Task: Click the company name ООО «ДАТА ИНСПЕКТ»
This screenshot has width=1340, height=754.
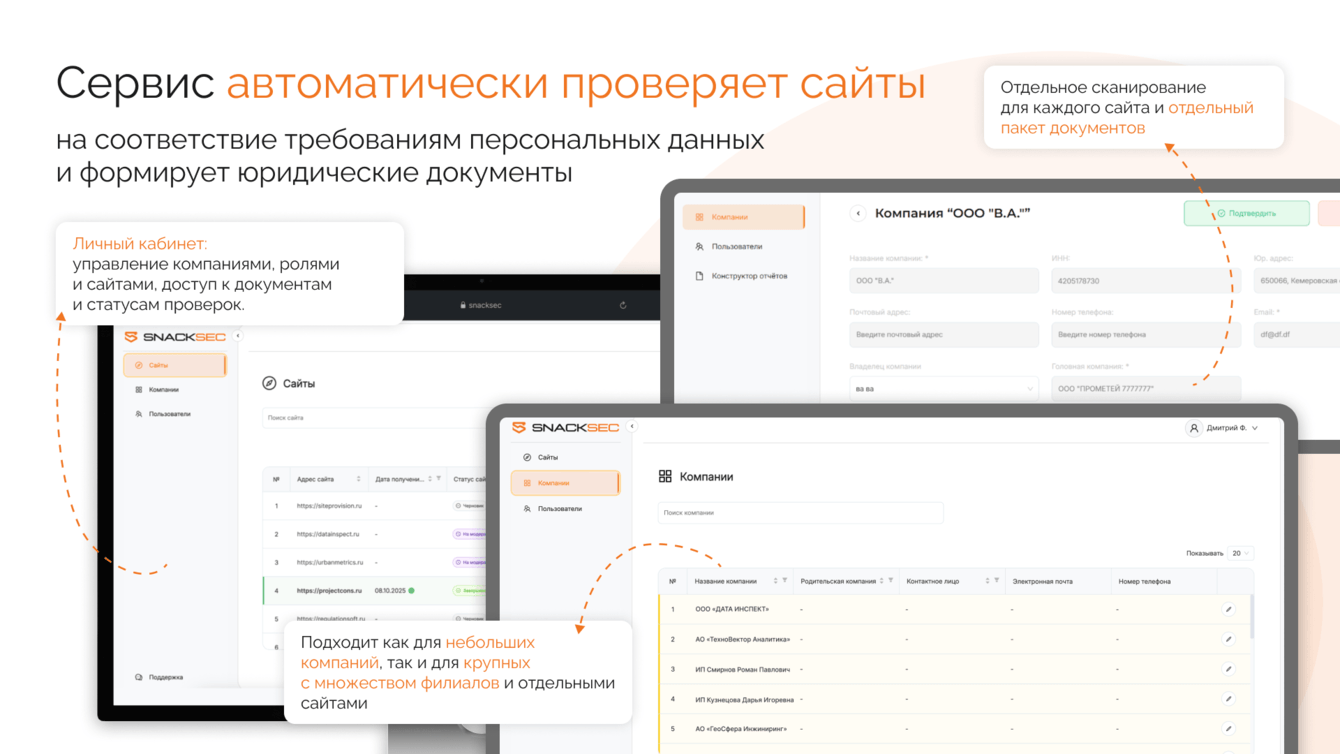Action: [732, 609]
